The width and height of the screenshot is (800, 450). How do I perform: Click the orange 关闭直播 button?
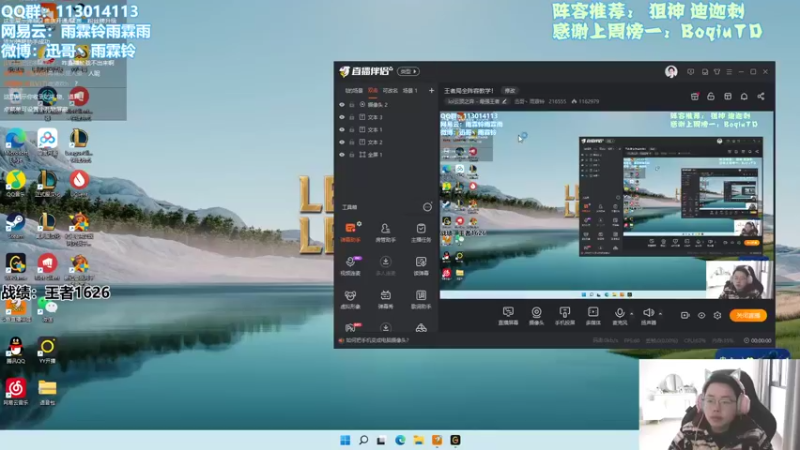point(748,315)
